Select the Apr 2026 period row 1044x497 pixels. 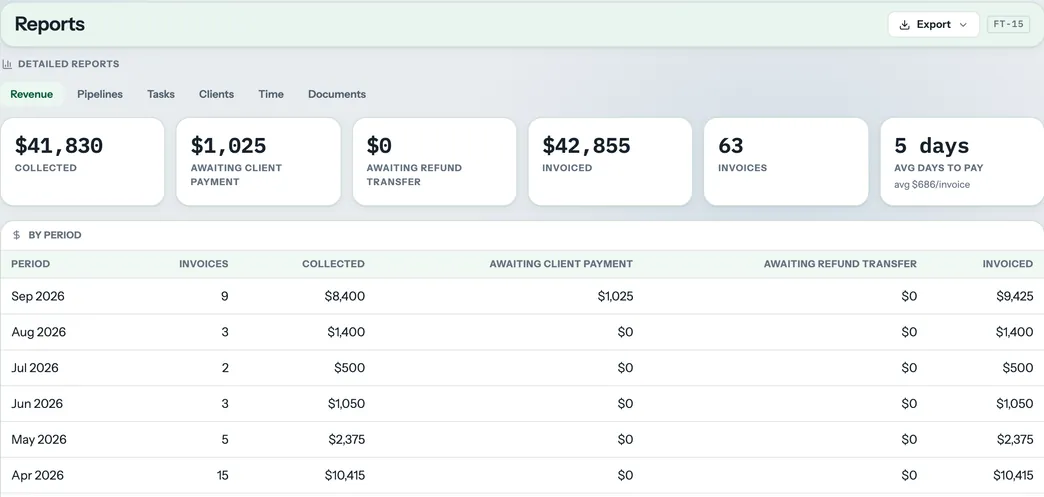click(x=522, y=476)
